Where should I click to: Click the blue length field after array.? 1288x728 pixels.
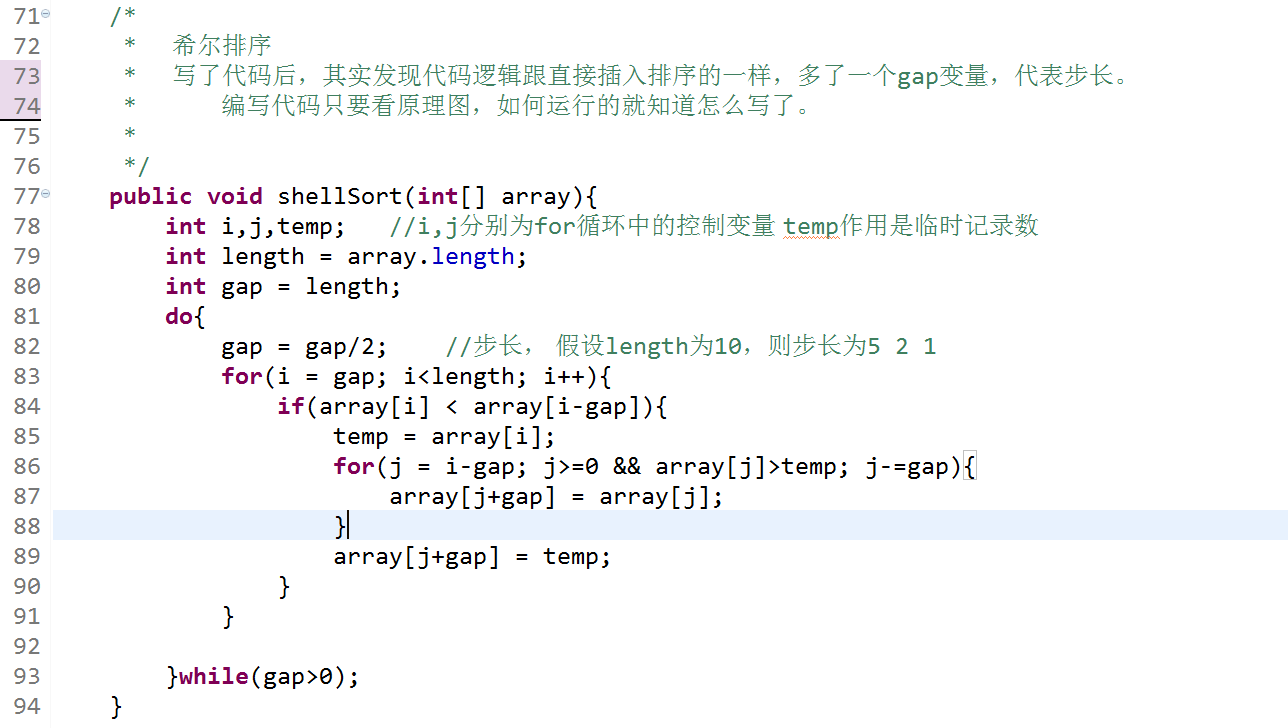473,256
